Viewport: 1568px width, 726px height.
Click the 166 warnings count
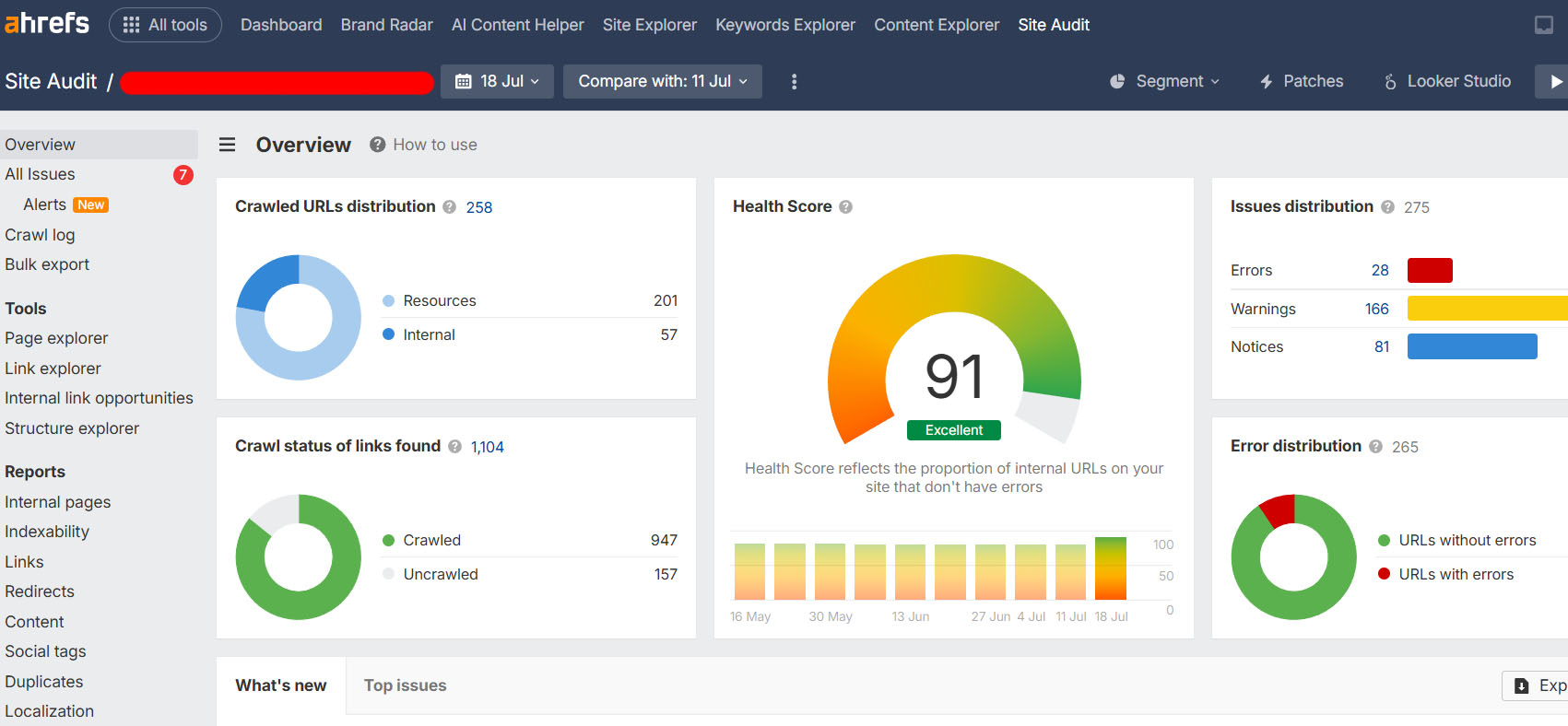click(x=1377, y=309)
